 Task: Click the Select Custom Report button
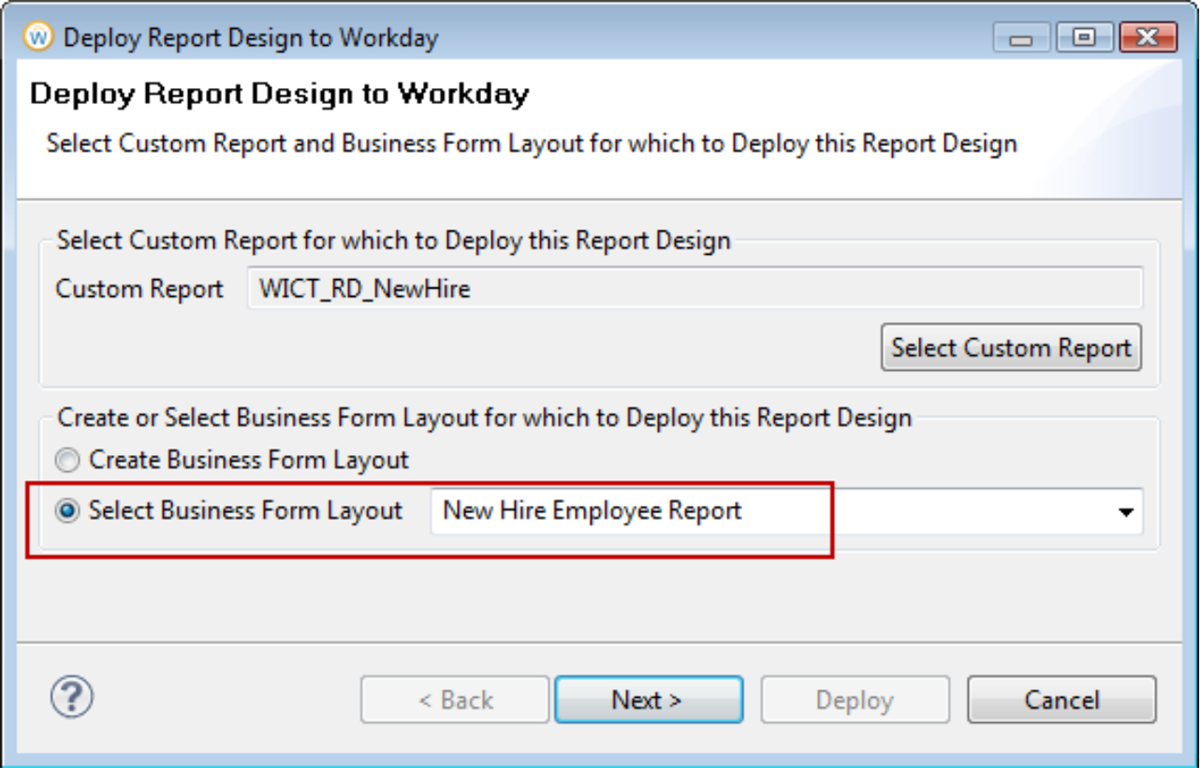coord(1011,347)
